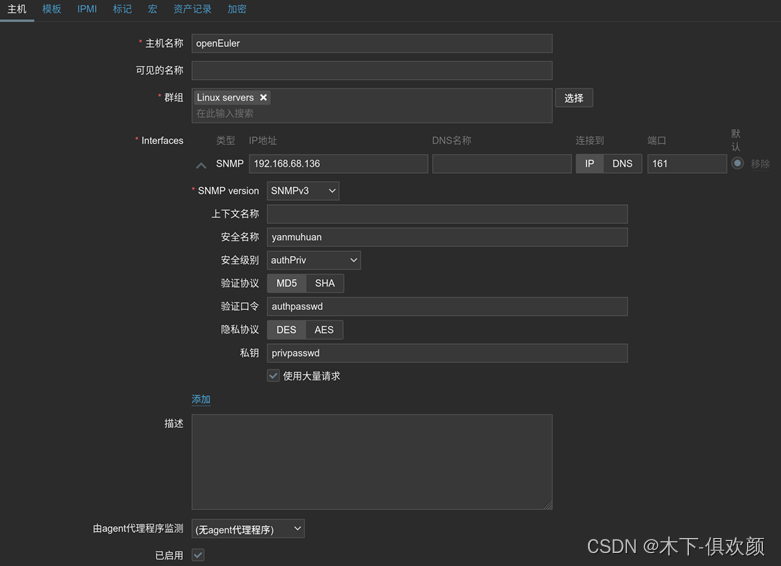Edit the 验证口令 field authpasswd
781x566 pixels.
(447, 306)
